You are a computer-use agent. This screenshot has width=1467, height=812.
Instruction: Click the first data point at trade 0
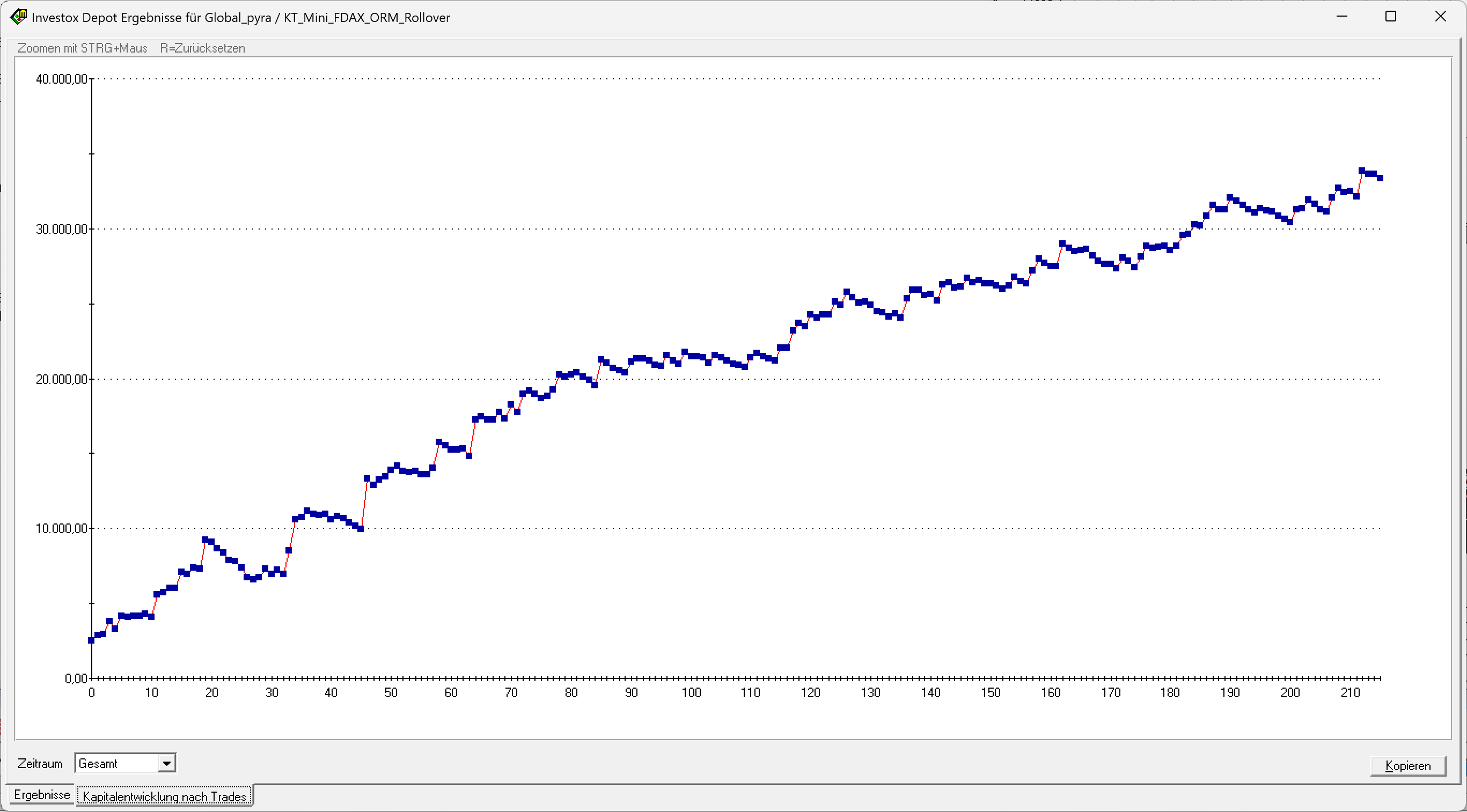pyautogui.click(x=91, y=641)
